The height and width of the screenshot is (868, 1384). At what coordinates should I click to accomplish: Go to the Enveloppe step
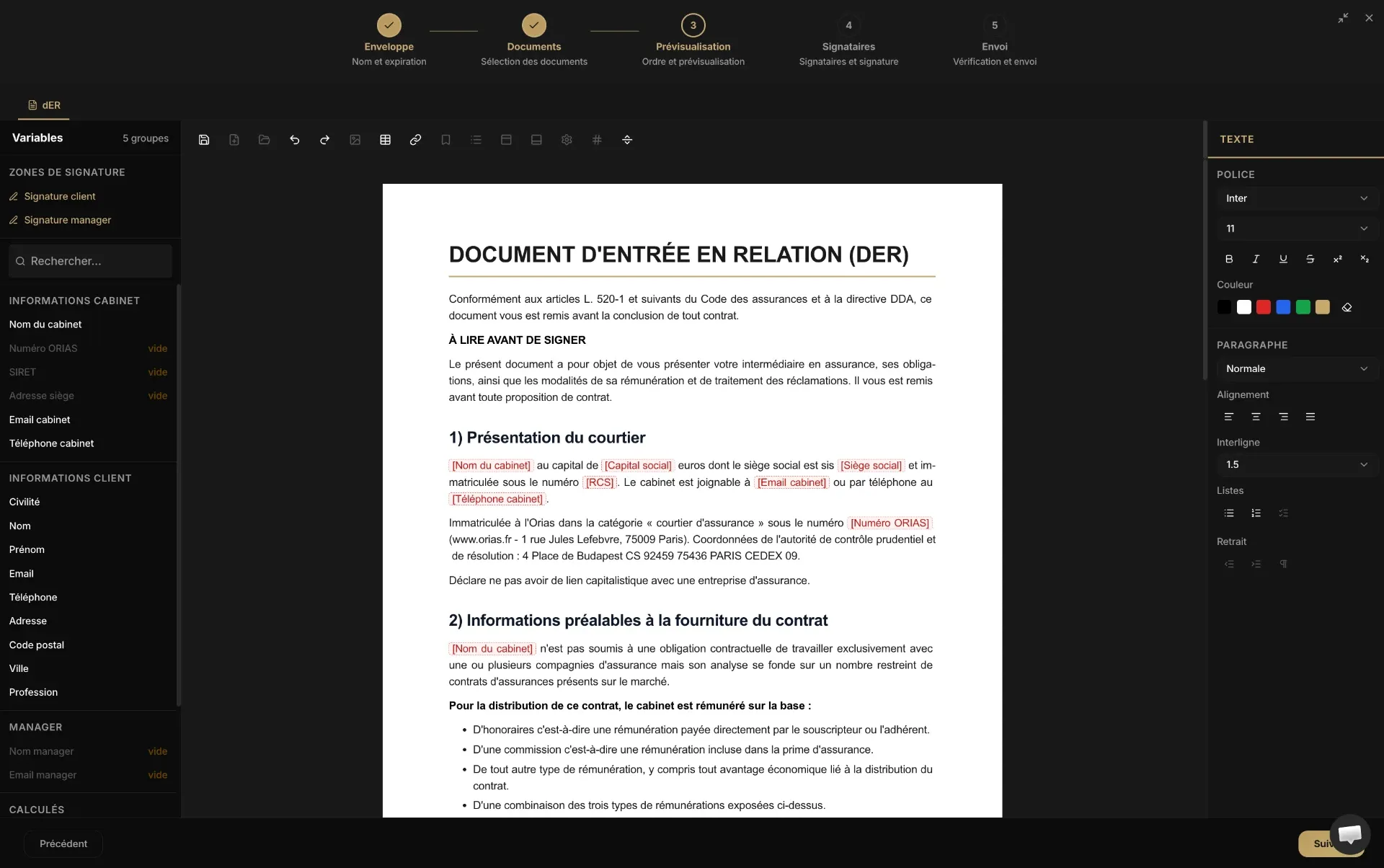389,40
